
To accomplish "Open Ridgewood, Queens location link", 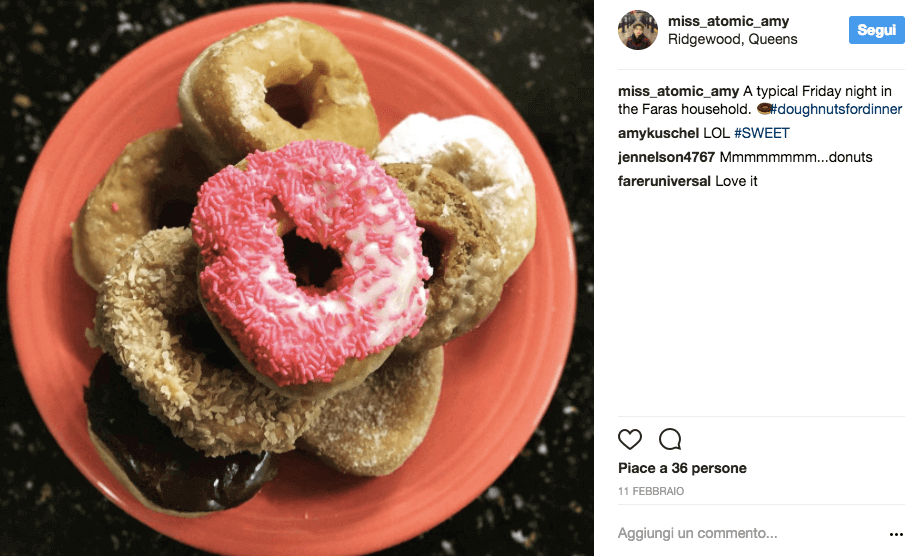I will [x=732, y=39].
